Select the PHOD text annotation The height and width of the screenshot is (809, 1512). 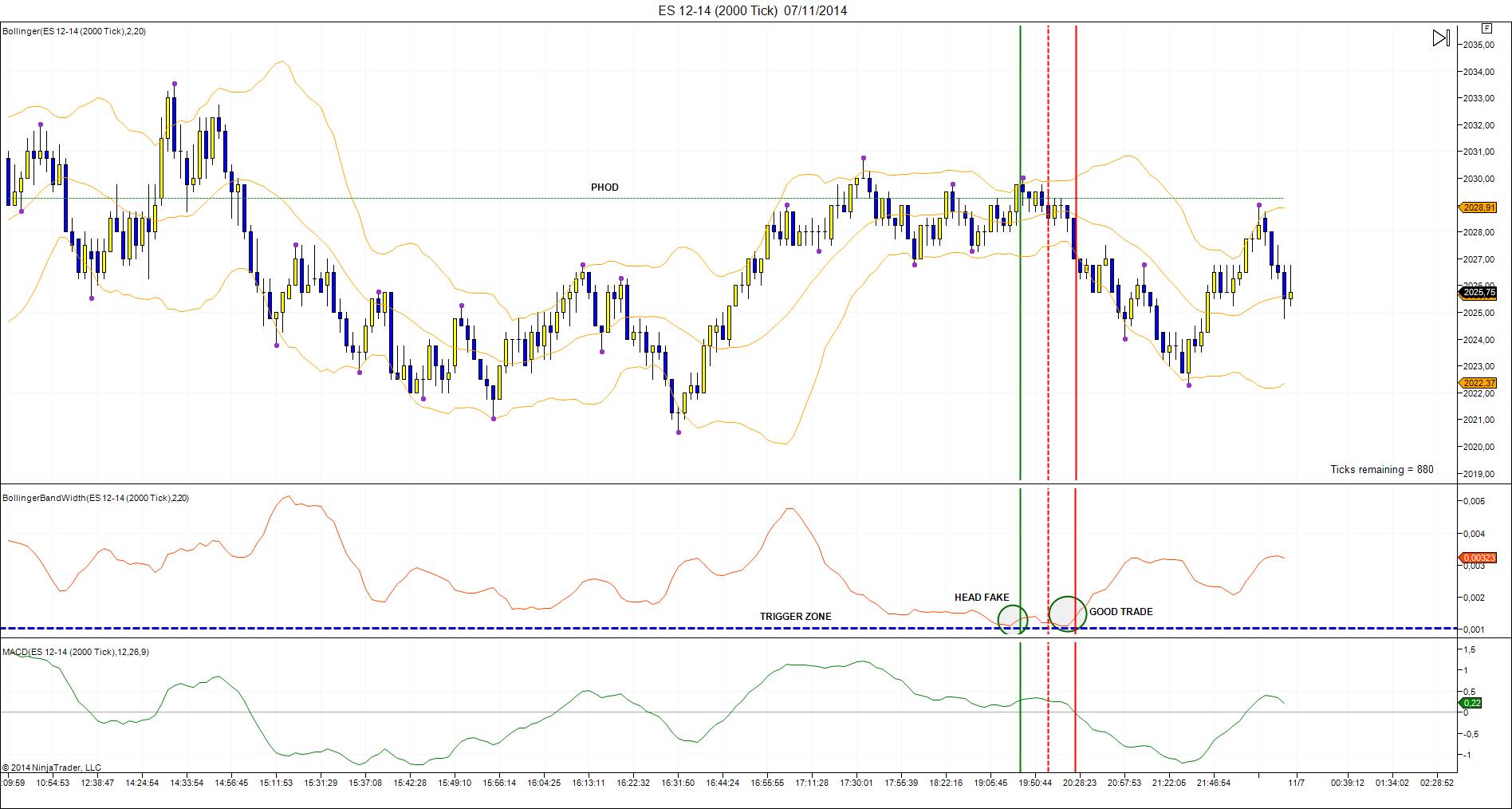604,187
